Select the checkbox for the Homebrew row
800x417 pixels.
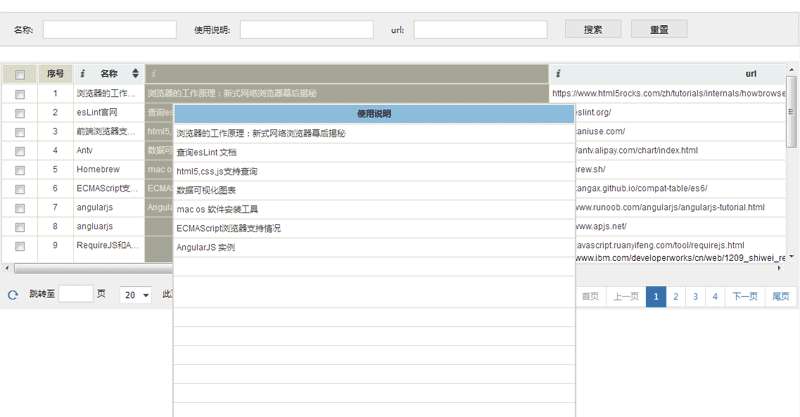(x=20, y=169)
